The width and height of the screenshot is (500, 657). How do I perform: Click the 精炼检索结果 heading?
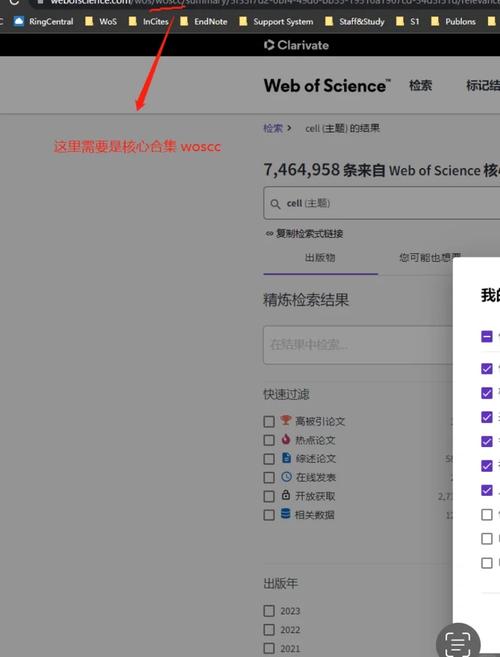pos(306,300)
